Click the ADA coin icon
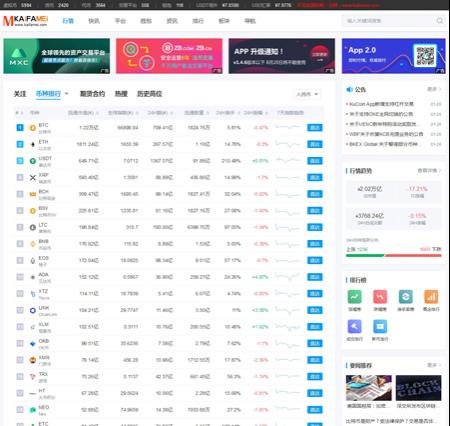The width and height of the screenshot is (450, 426). click(x=33, y=277)
